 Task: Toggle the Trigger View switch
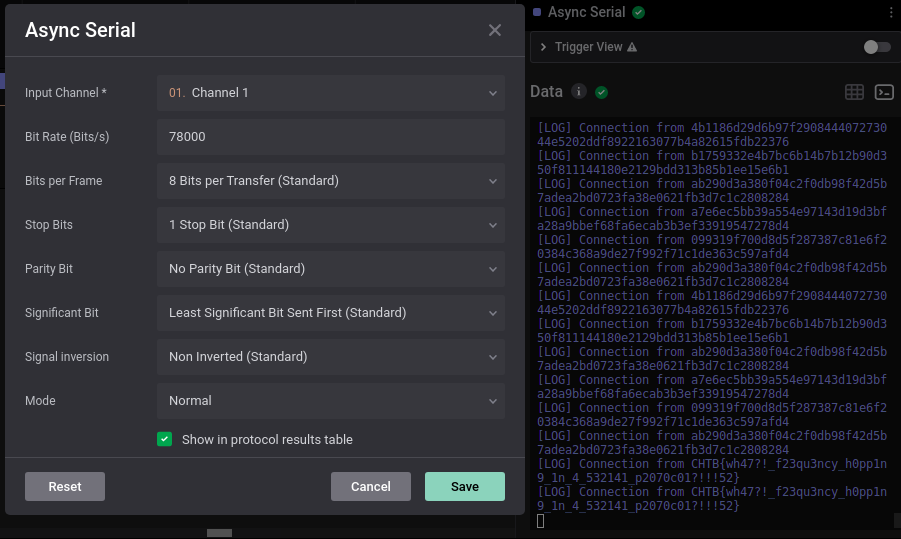tap(877, 47)
